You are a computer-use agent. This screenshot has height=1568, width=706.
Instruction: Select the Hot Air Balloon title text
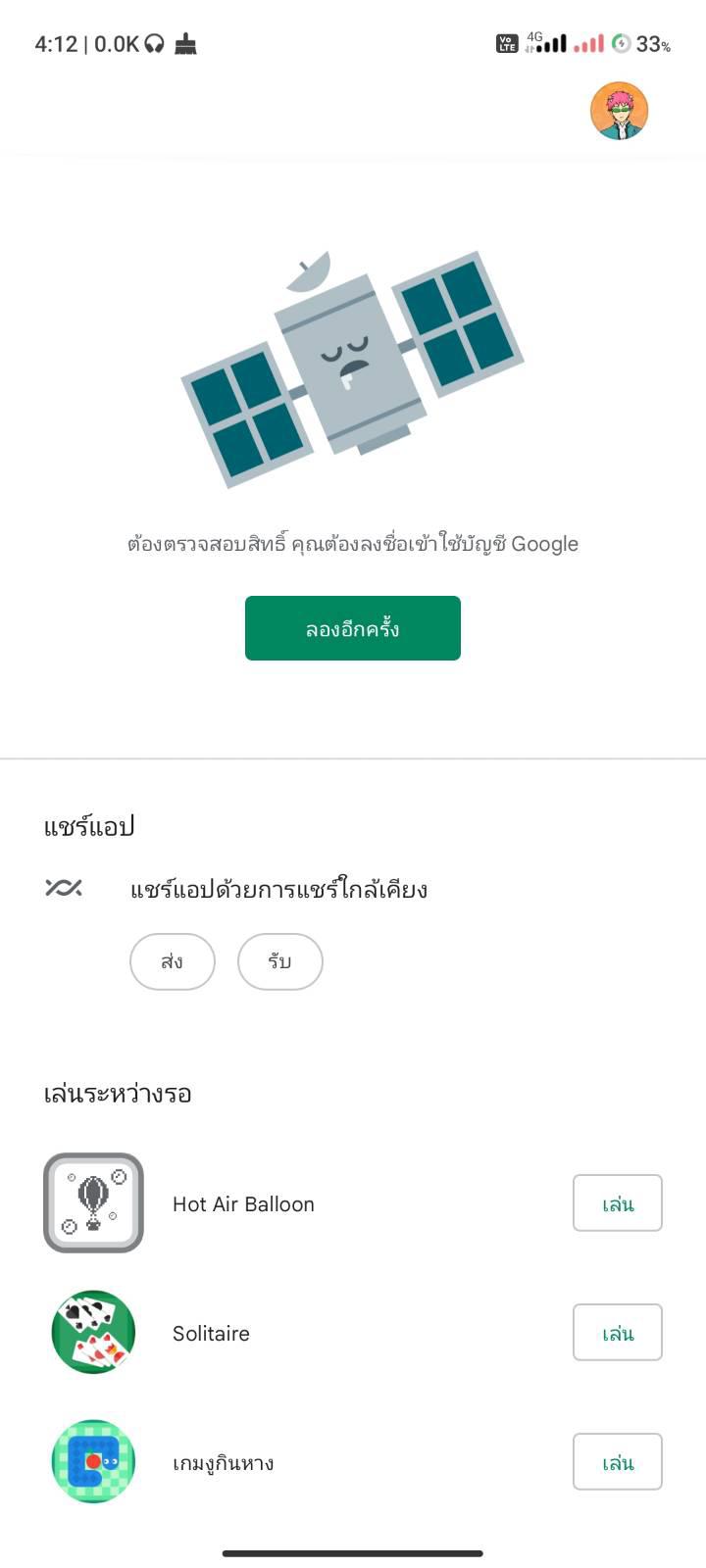tap(243, 1203)
